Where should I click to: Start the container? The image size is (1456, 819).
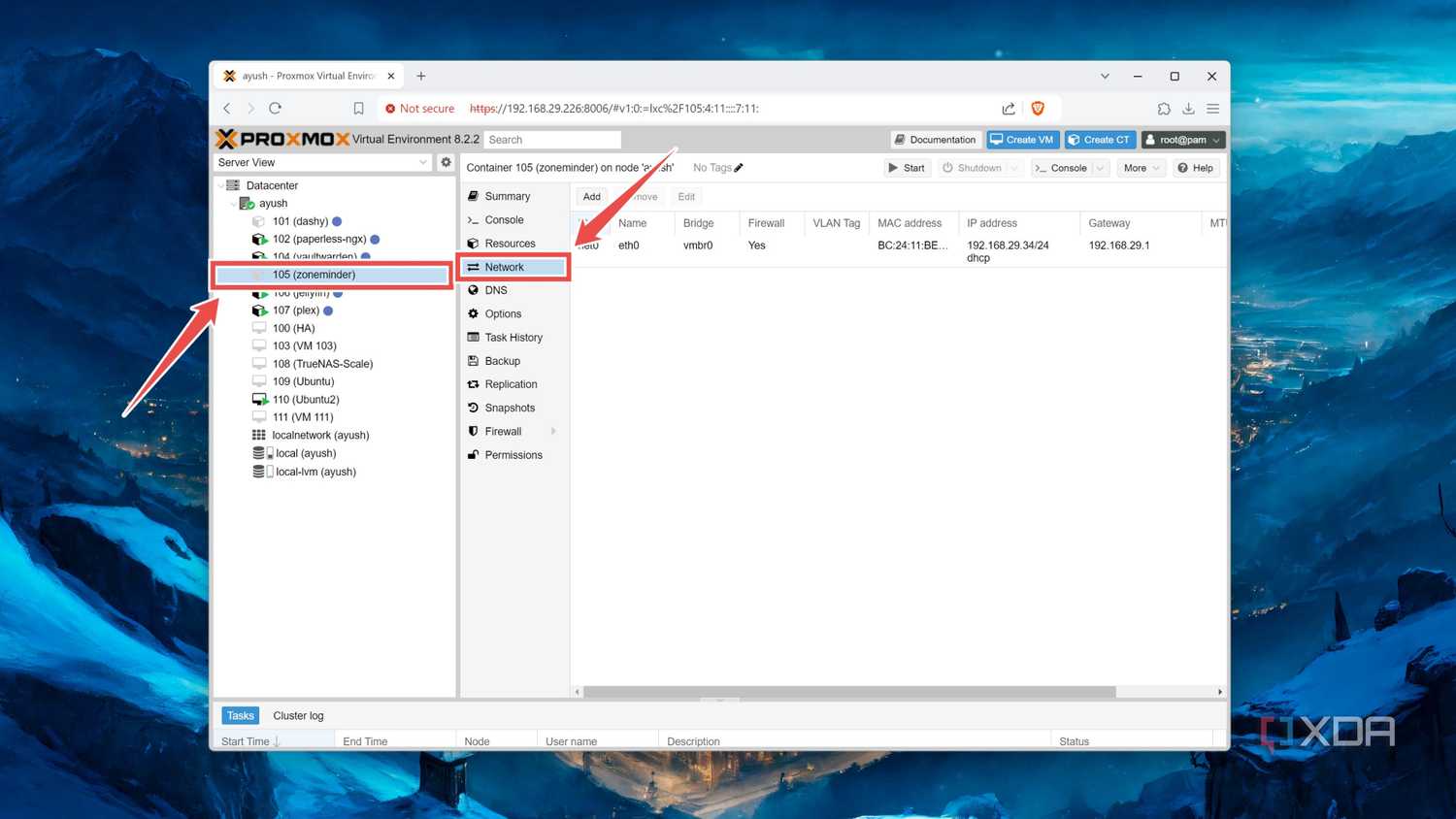[x=907, y=168]
